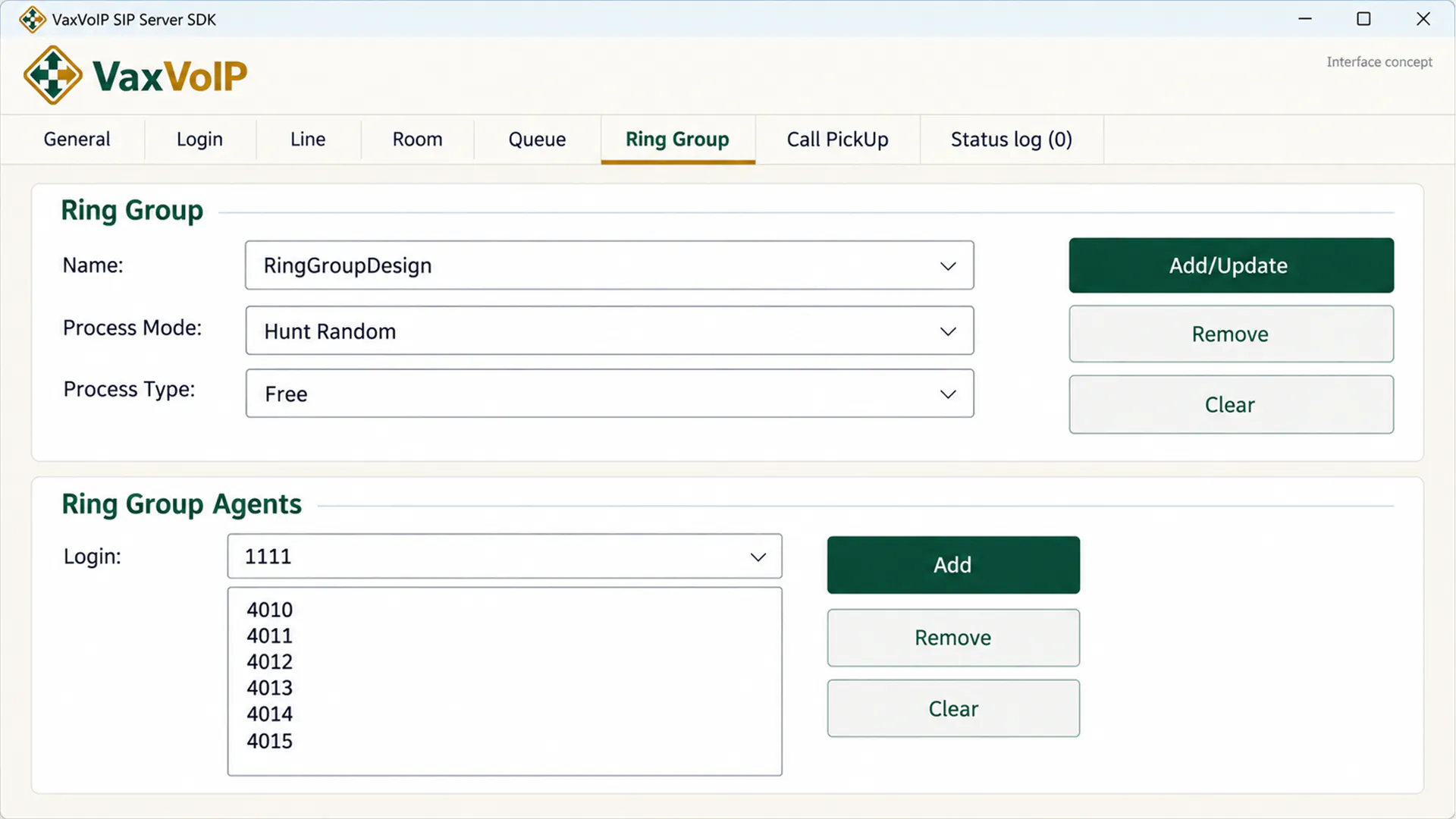
Task: Expand the Process Type dropdown arrow
Action: pyautogui.click(x=948, y=394)
